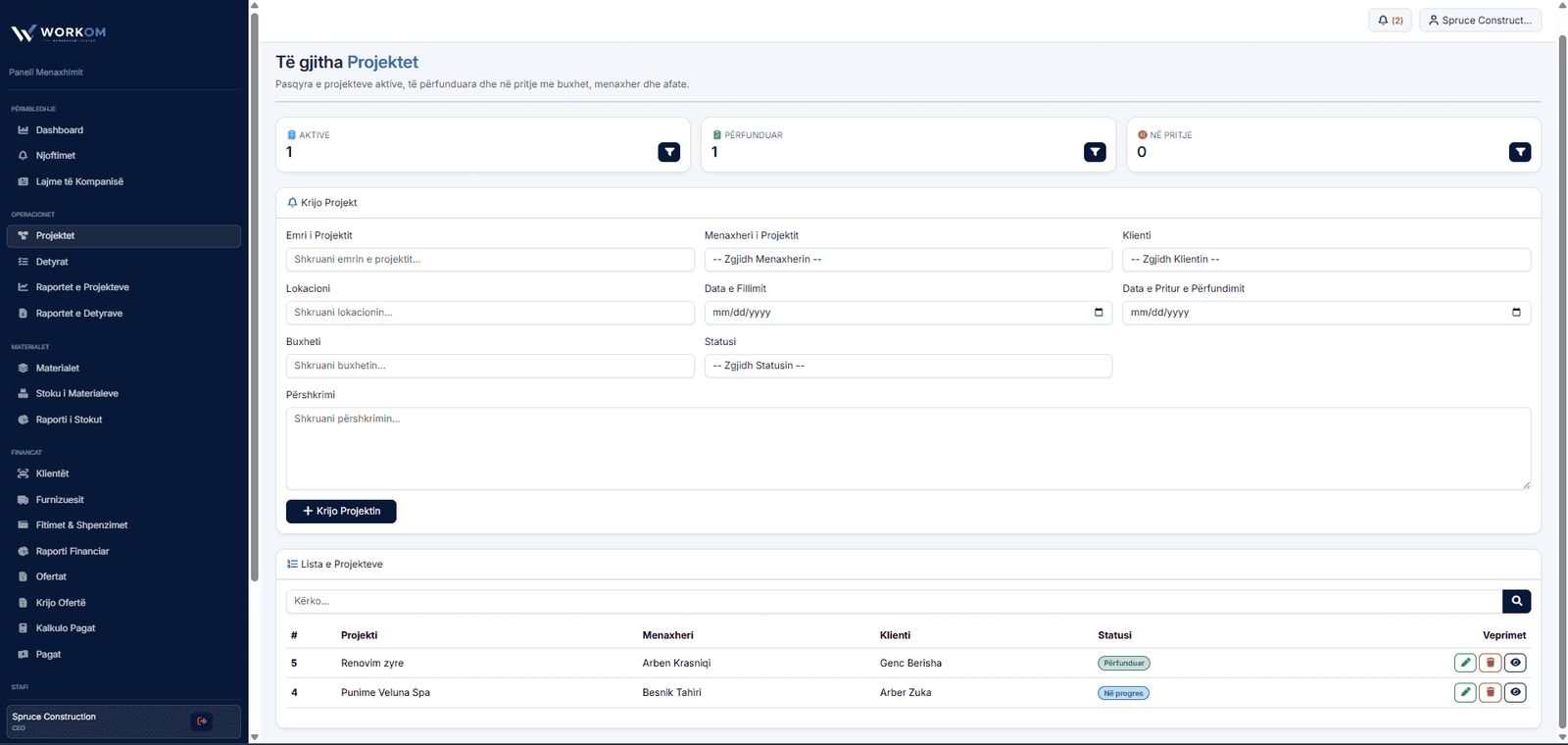The height and width of the screenshot is (745, 1568).
Task: Click the client name Arber Zuka
Action: click(906, 693)
